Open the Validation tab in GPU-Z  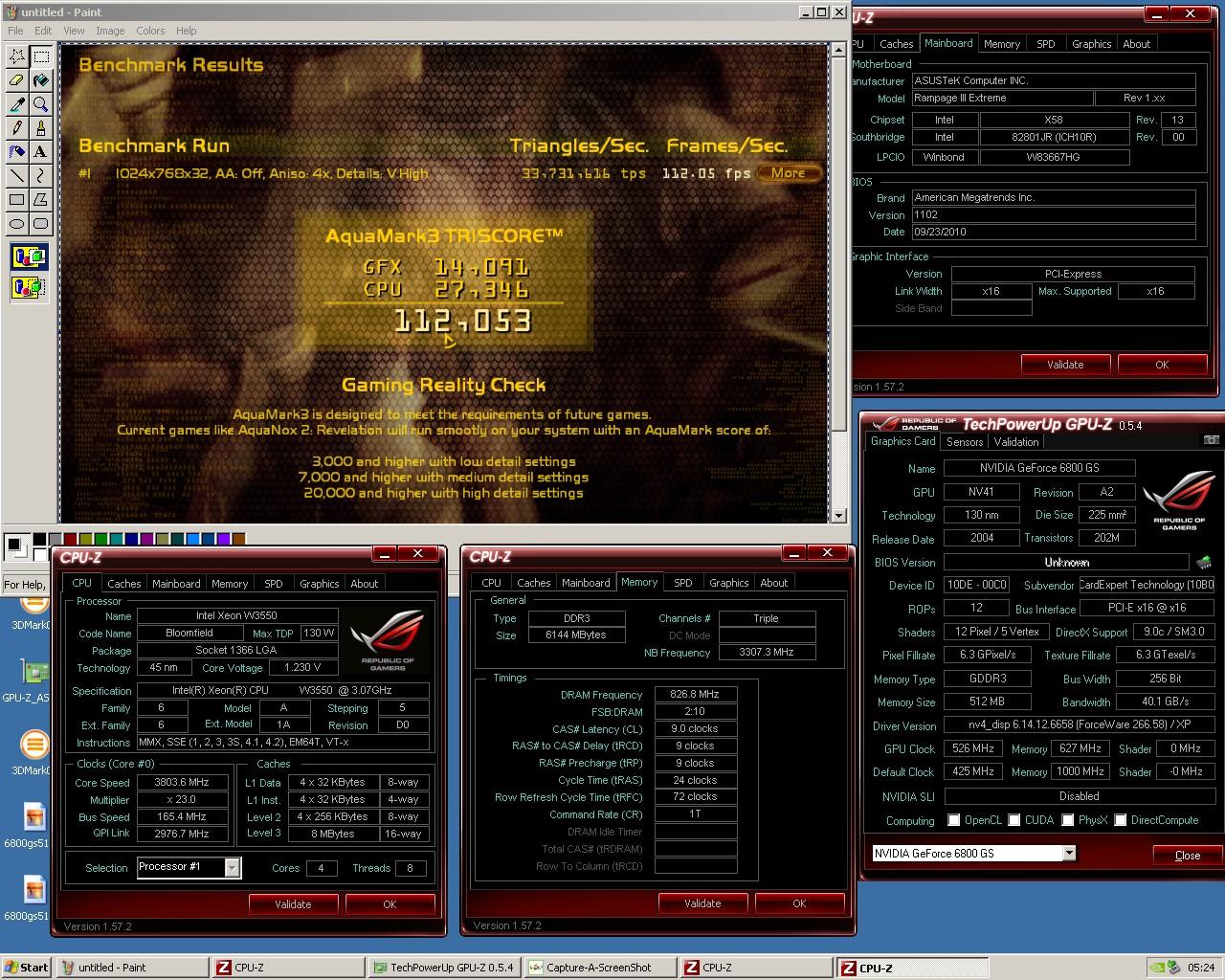[x=1016, y=442]
